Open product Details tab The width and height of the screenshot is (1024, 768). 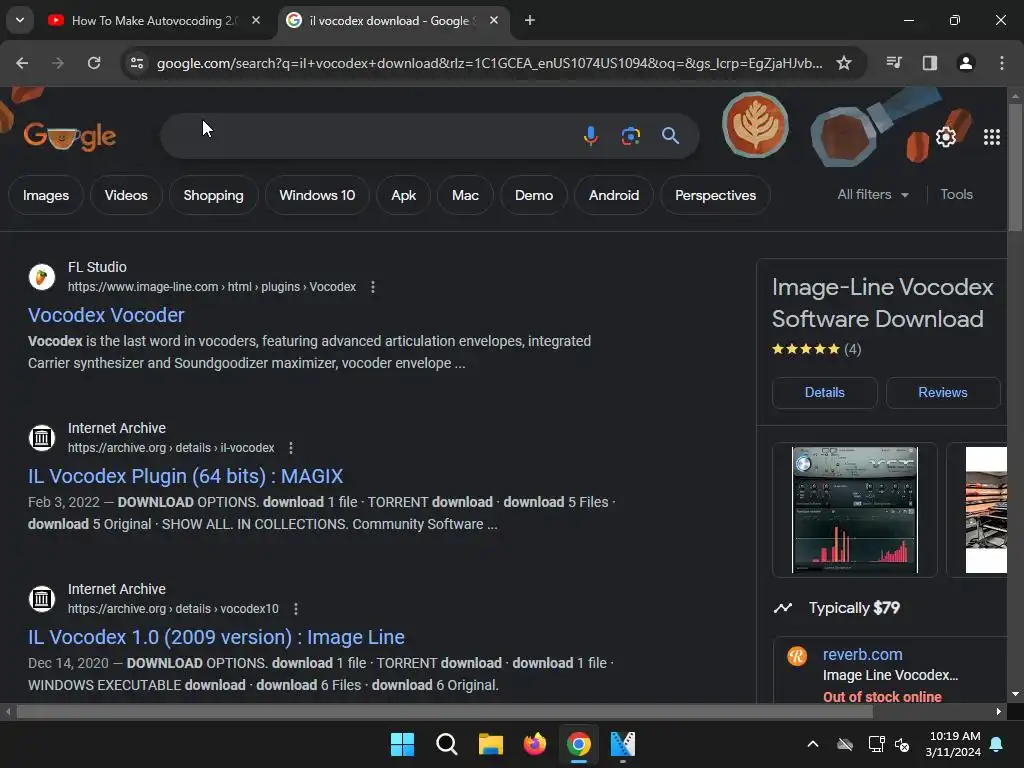tap(825, 392)
